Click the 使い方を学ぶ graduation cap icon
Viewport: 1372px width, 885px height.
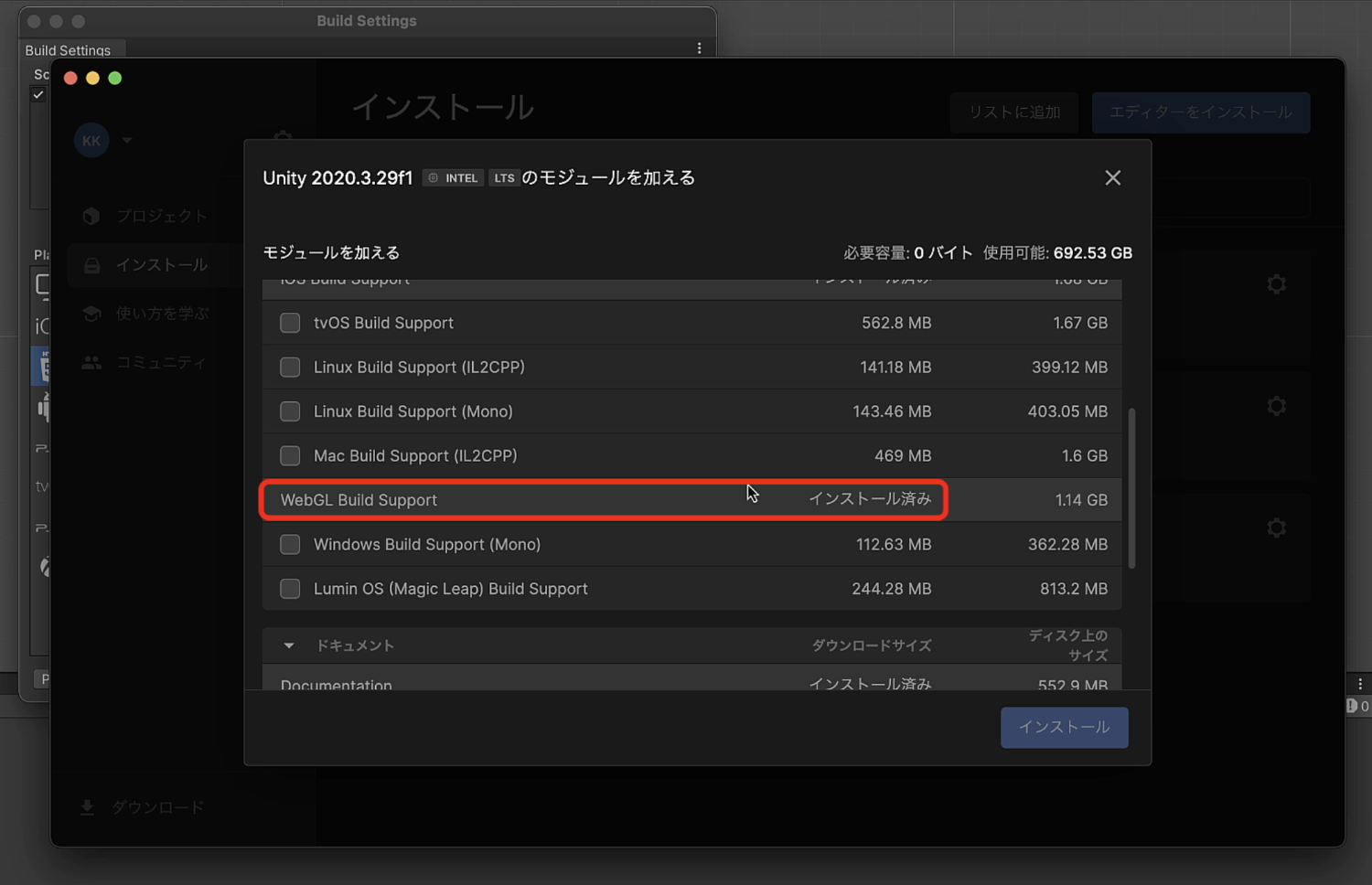[91, 314]
